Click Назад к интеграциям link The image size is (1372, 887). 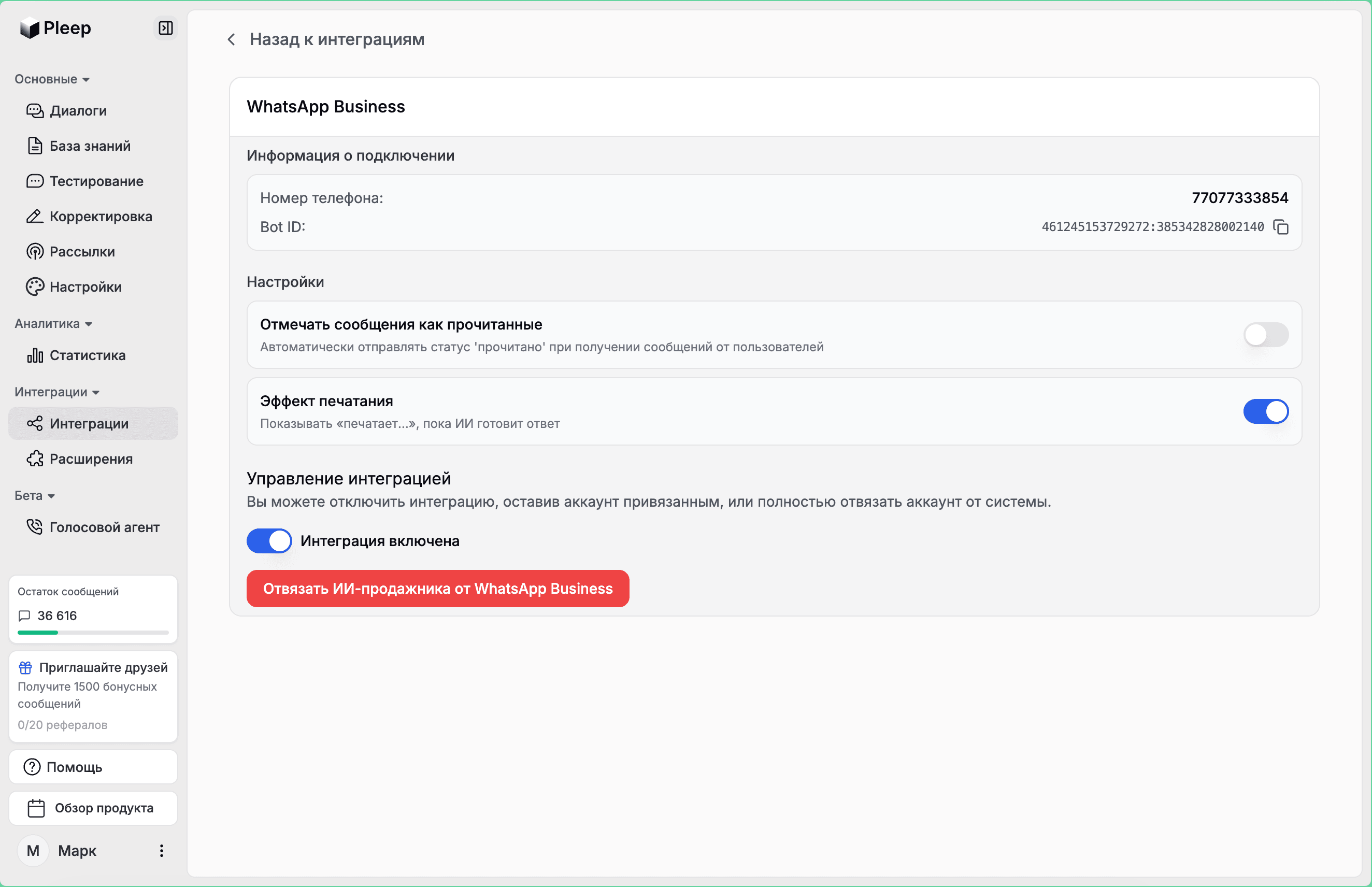pyautogui.click(x=337, y=39)
